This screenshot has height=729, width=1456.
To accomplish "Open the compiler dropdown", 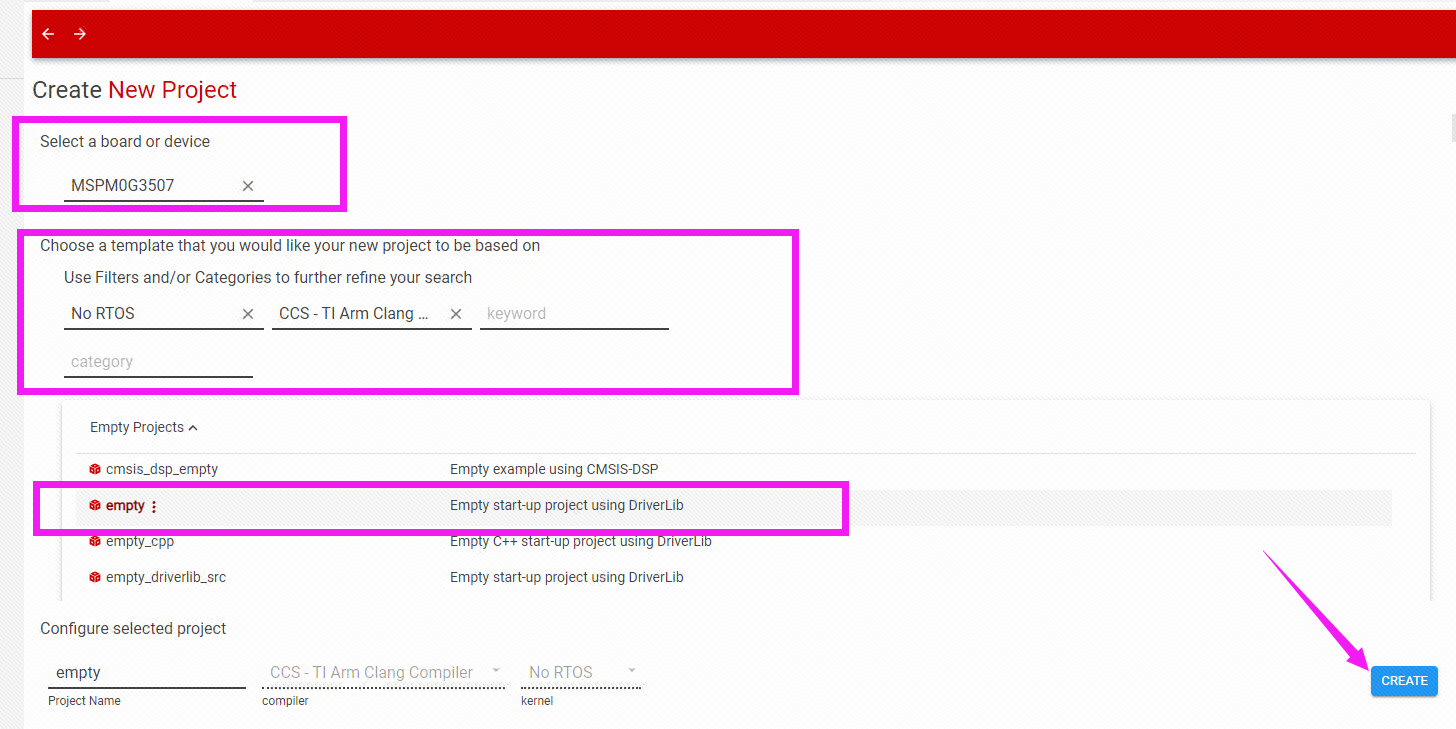I will (x=384, y=672).
